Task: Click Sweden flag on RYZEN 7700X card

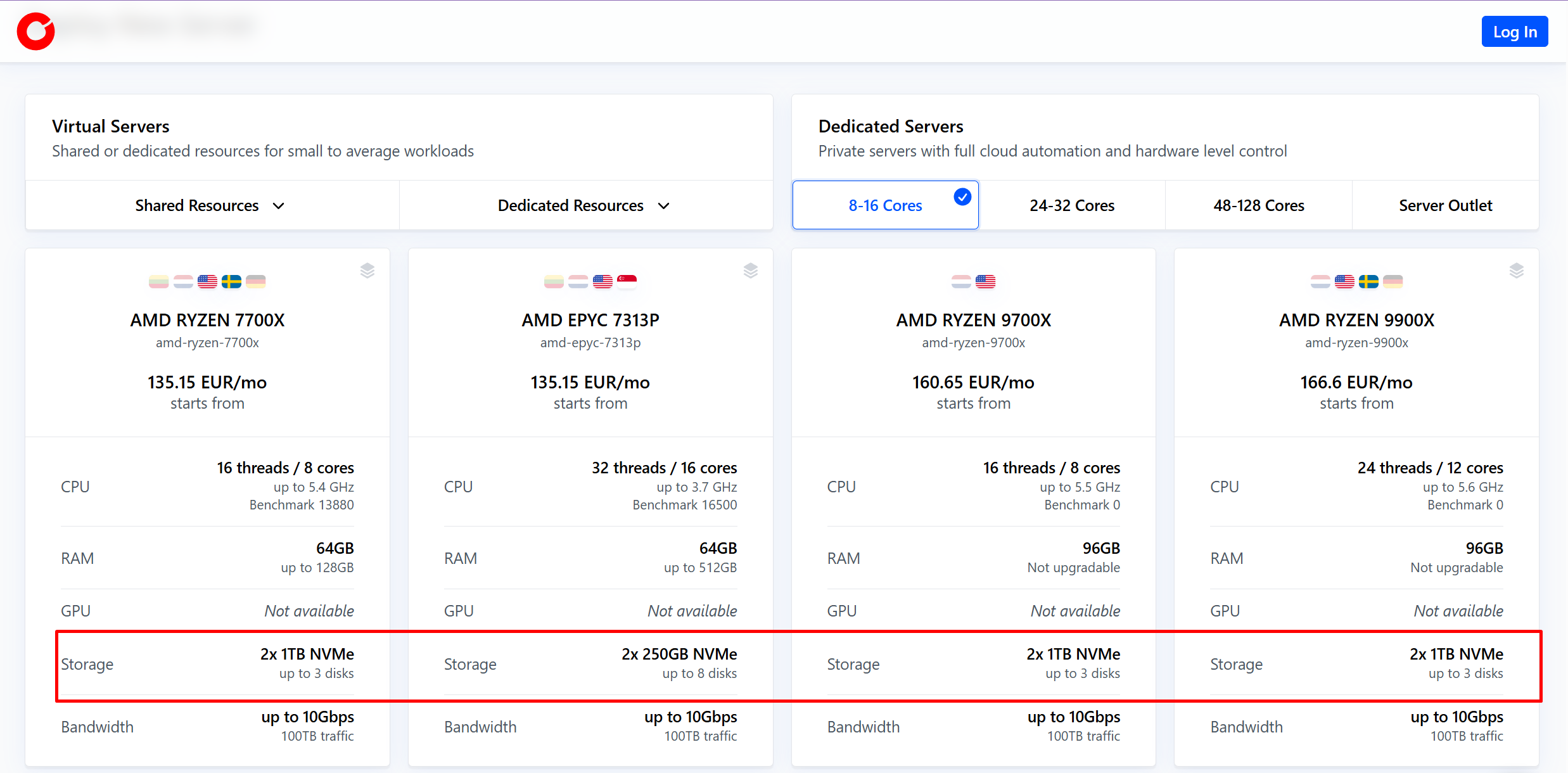Action: pyautogui.click(x=231, y=281)
